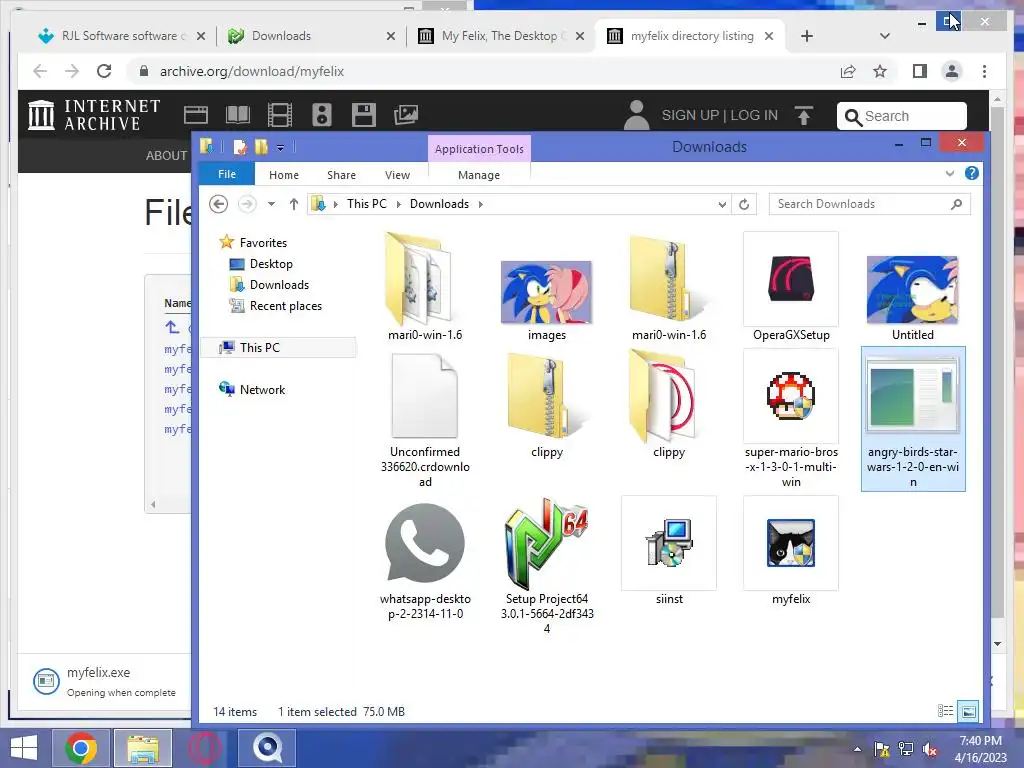Image resolution: width=1024 pixels, height=768 pixels.
Task: Open the File menu in Explorer
Action: 227,174
